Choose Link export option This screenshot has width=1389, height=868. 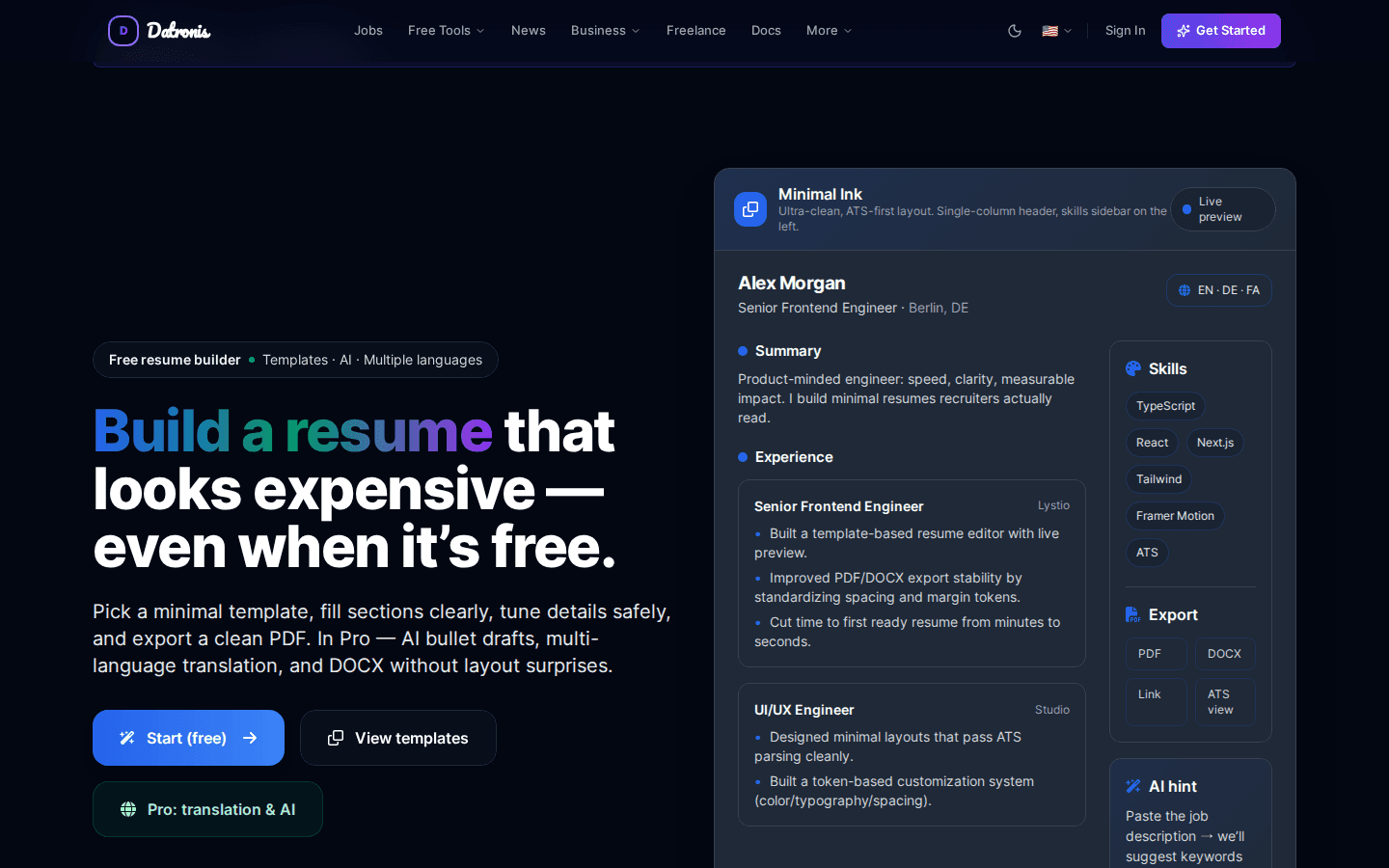click(x=1156, y=702)
